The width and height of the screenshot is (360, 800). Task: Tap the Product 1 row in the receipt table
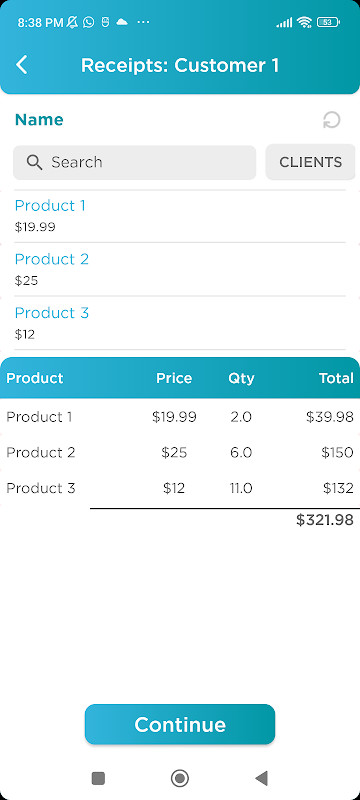[x=179, y=417]
